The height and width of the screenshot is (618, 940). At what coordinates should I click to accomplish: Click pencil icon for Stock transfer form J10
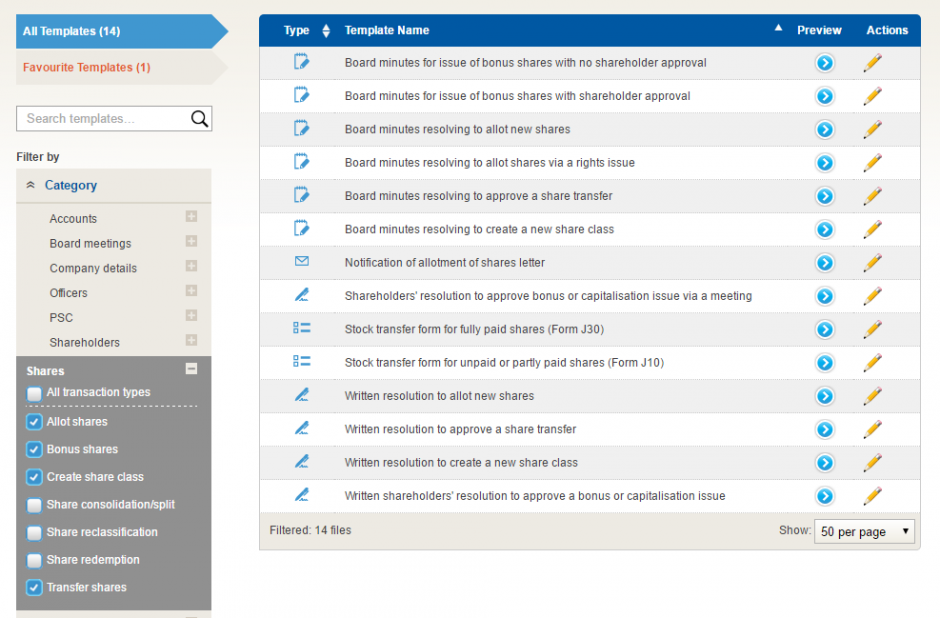coord(872,363)
